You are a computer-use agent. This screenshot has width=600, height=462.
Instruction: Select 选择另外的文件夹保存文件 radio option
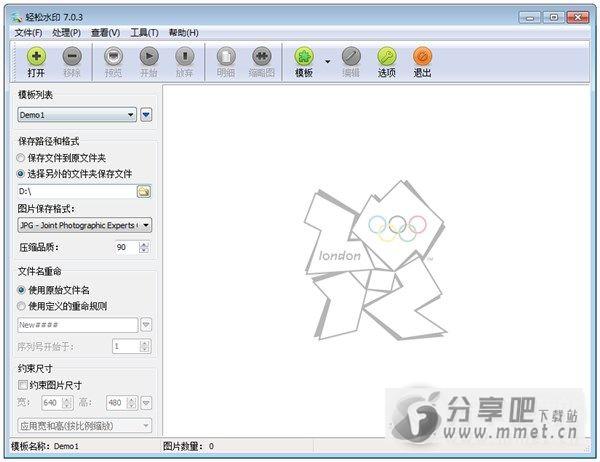pyautogui.click(x=74, y=174)
